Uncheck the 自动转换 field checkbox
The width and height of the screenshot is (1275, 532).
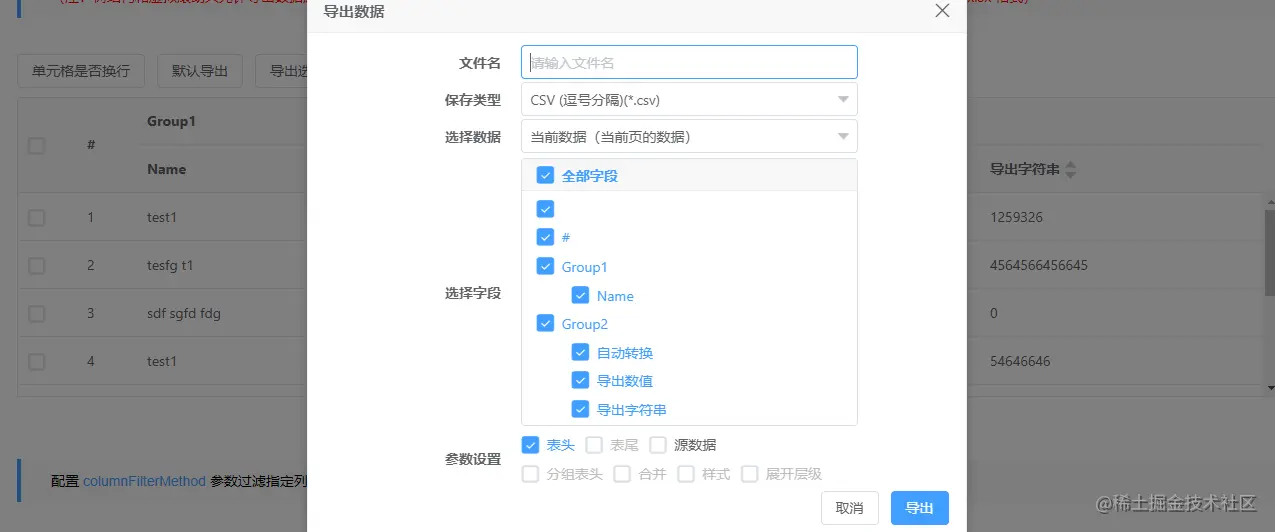pyautogui.click(x=580, y=353)
